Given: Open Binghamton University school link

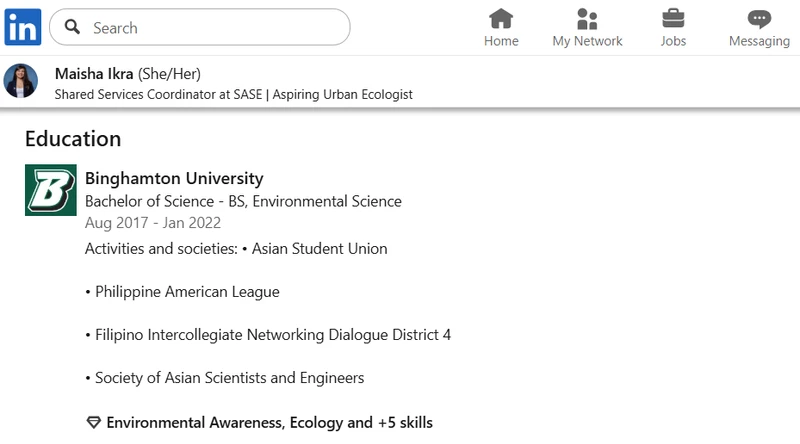Looking at the screenshot, I should [x=174, y=178].
